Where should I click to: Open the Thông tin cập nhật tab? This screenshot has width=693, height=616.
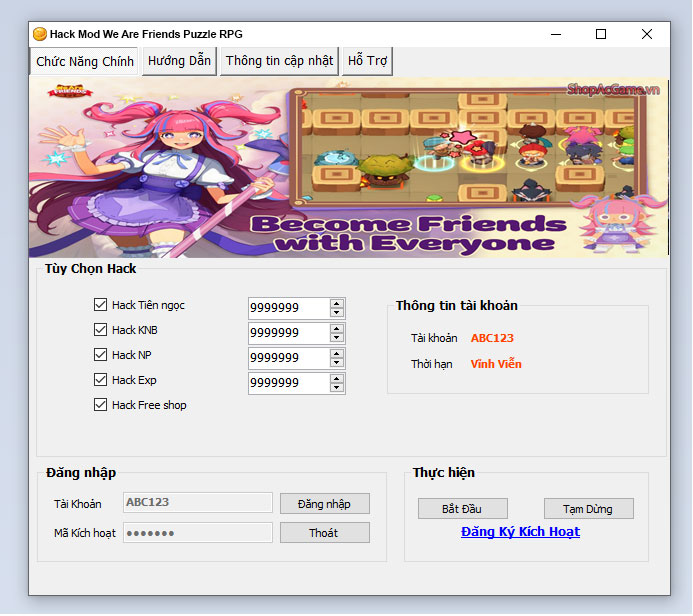pos(279,61)
